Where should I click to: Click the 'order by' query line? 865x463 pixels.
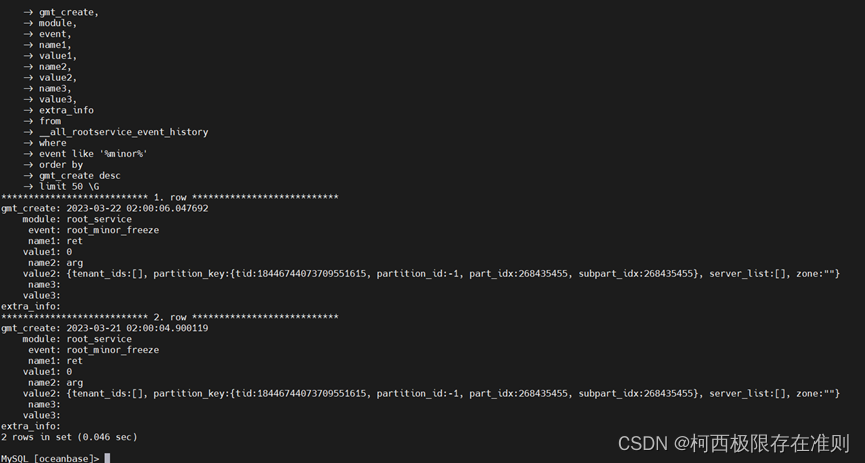[61, 165]
